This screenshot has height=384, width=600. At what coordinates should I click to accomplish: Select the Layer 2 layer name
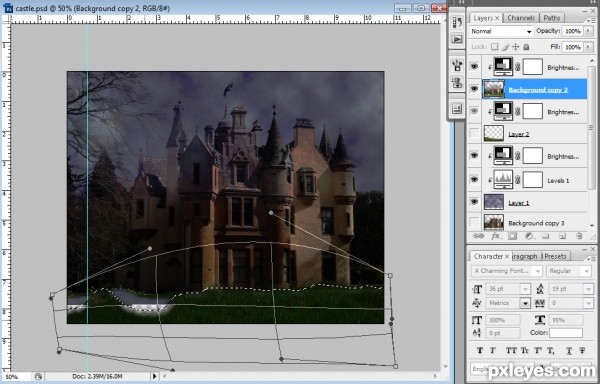[x=518, y=134]
